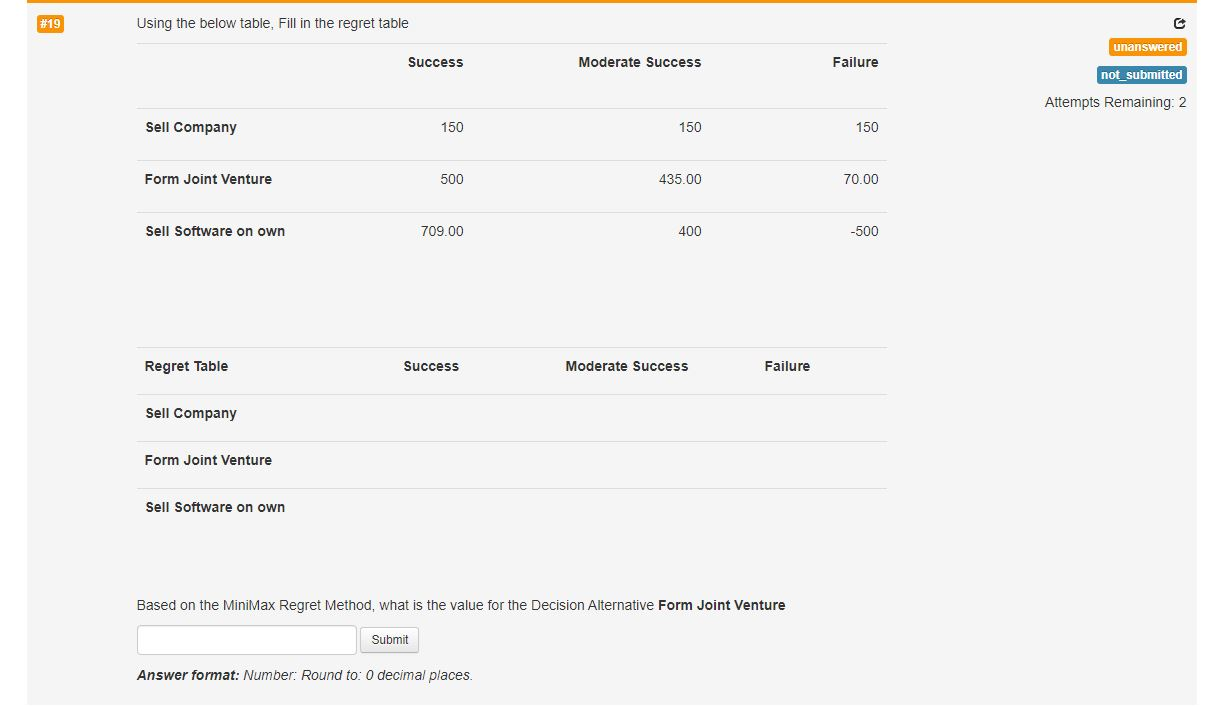The image size is (1230, 707).
Task: Click Moderate Success header in payoff table
Action: [640, 62]
